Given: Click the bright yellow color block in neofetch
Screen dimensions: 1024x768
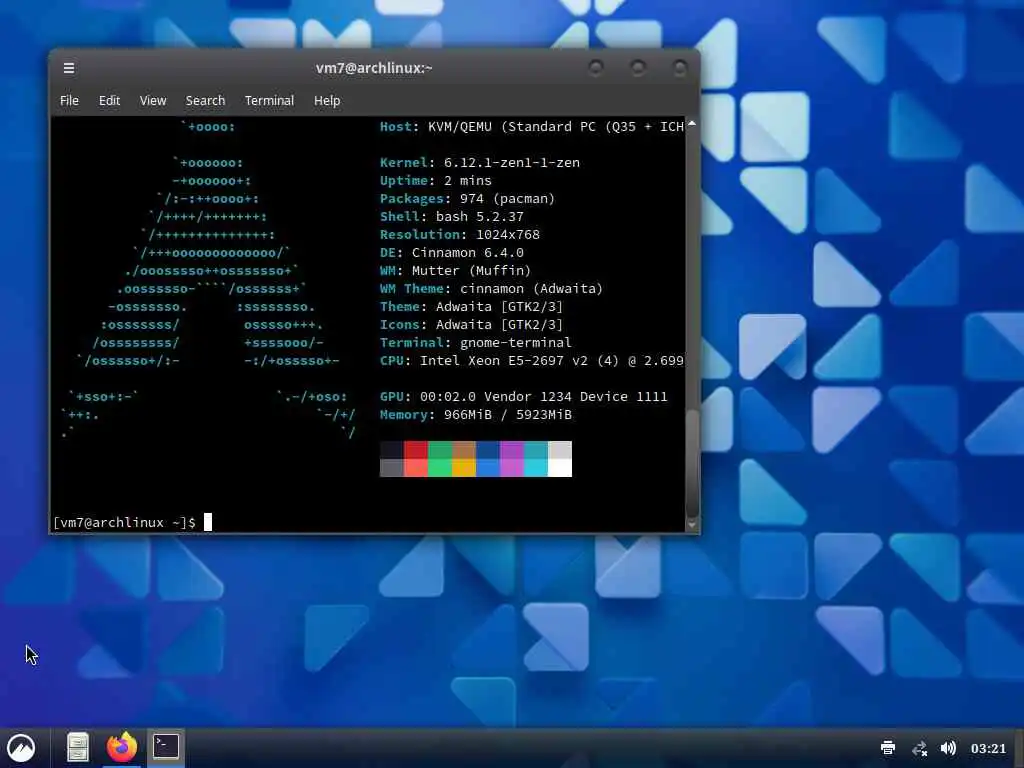Looking at the screenshot, I should [464, 468].
